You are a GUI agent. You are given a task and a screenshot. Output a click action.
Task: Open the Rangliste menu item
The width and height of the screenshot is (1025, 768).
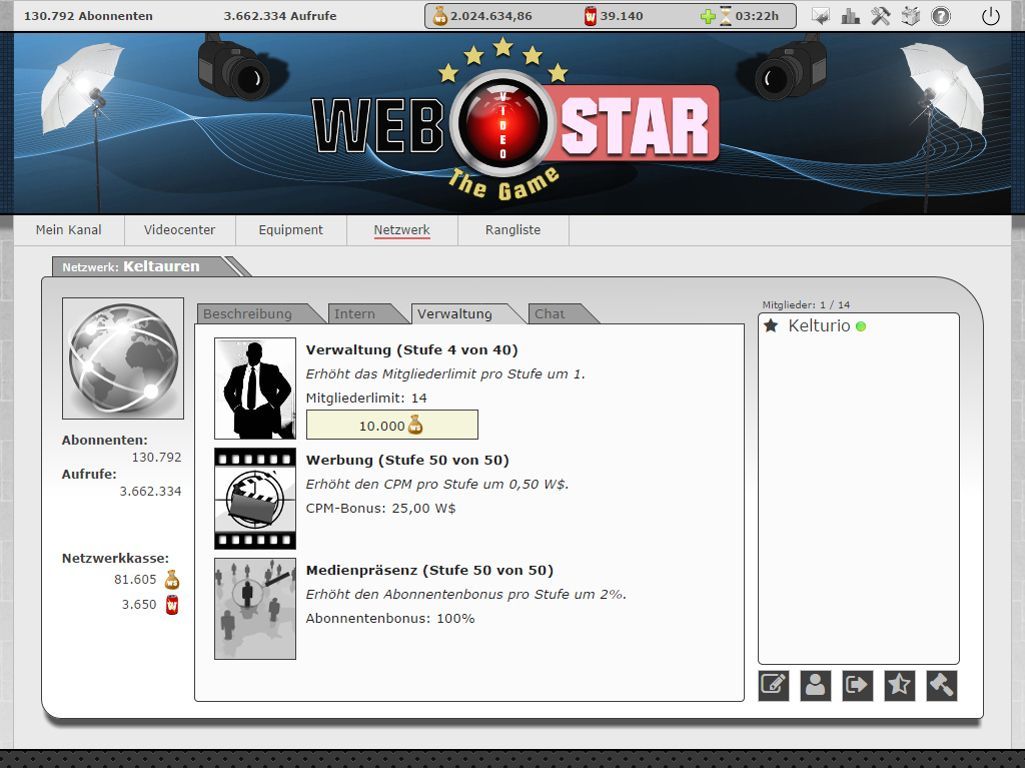tap(513, 230)
